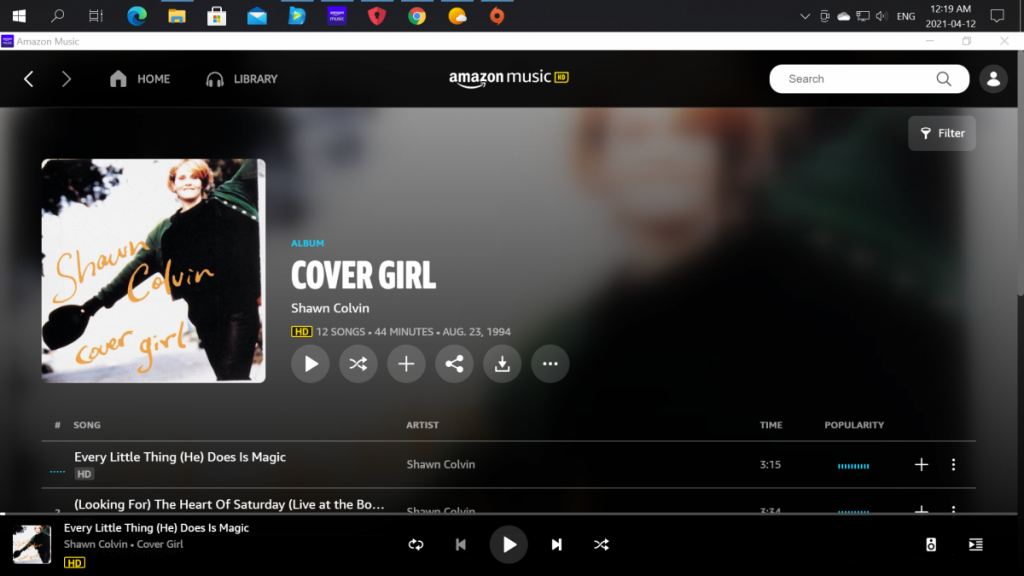Open the Library section
This screenshot has height=576, width=1024.
coord(242,79)
